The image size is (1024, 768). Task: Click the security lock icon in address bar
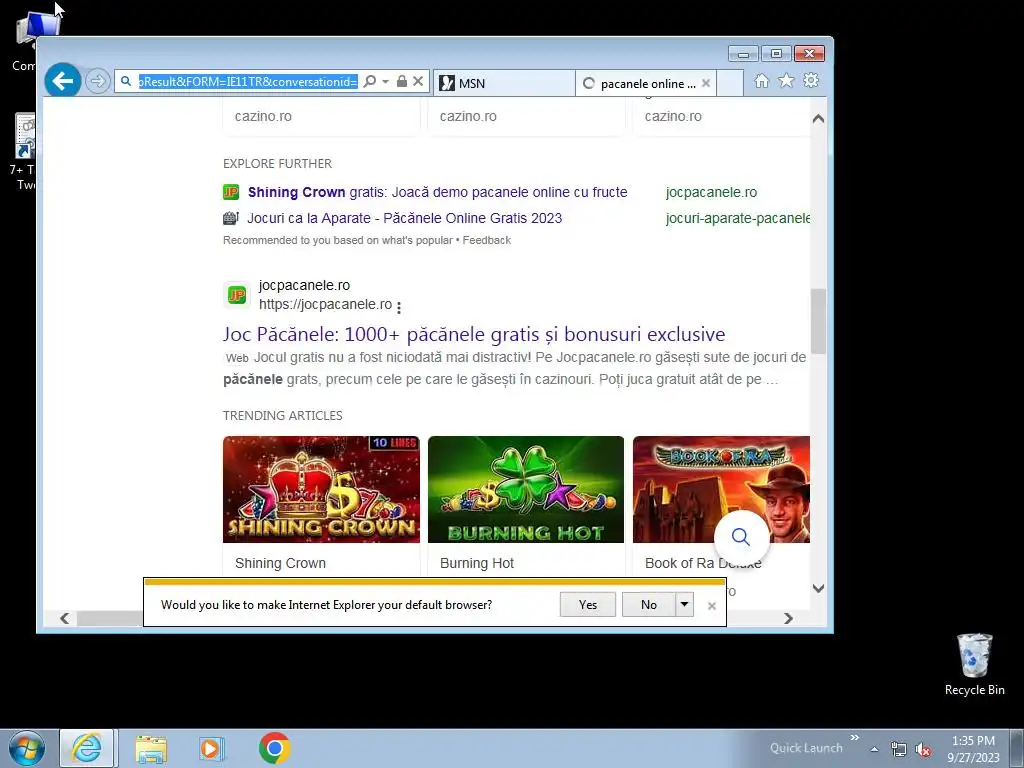tap(402, 82)
